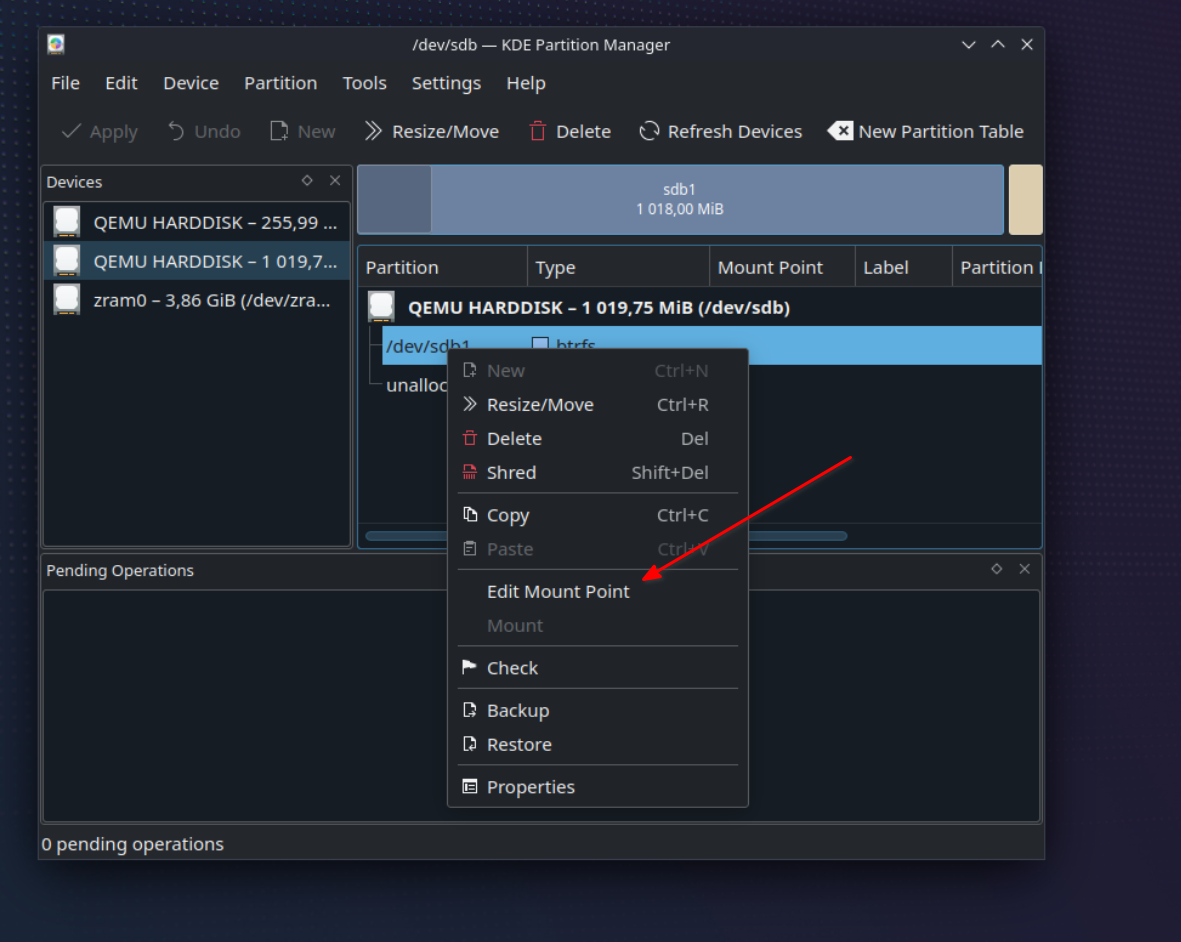Click the Resize/Move chevron icon in toolbar

point(373,131)
